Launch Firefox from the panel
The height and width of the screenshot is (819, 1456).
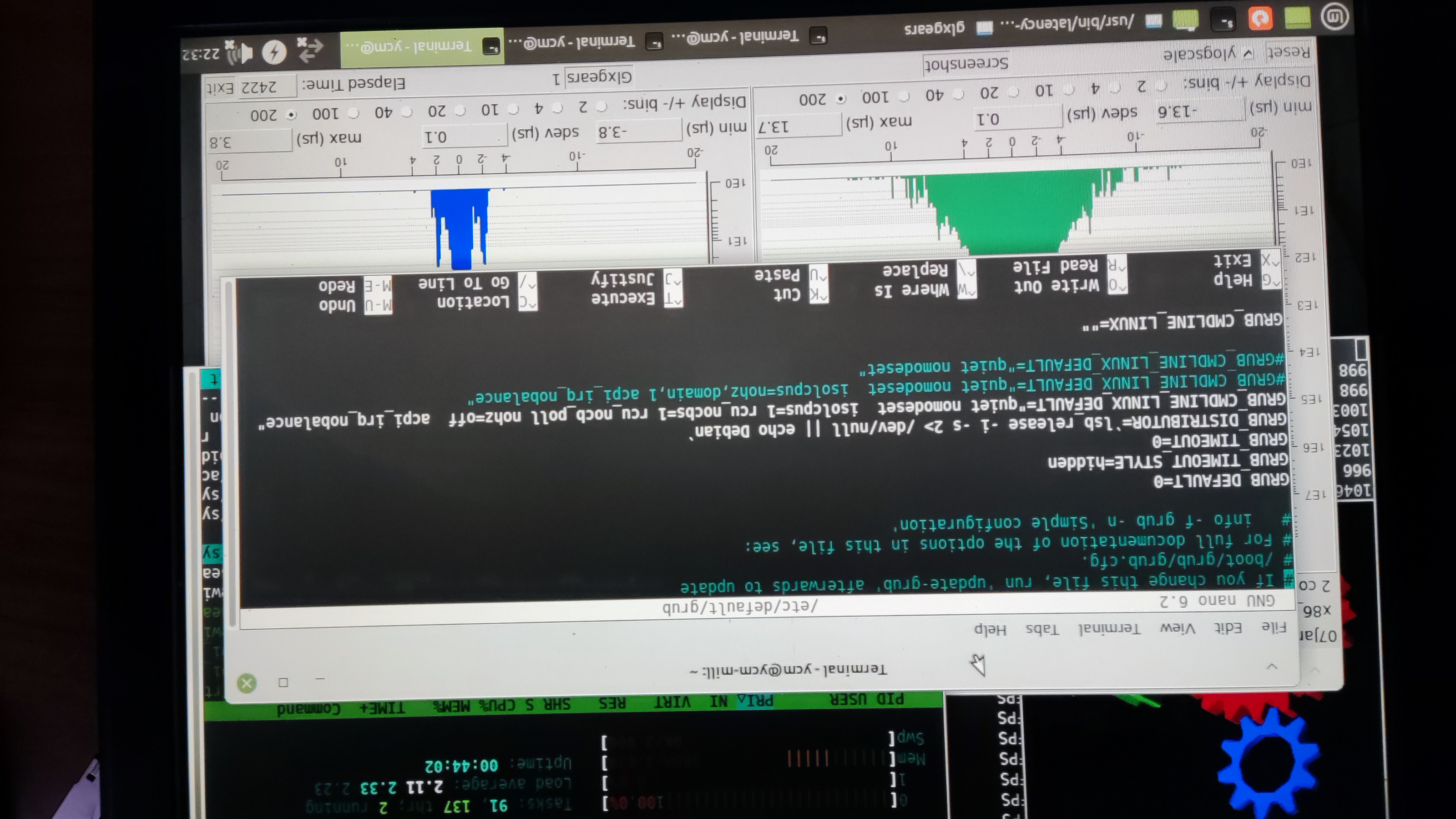(x=1260, y=18)
